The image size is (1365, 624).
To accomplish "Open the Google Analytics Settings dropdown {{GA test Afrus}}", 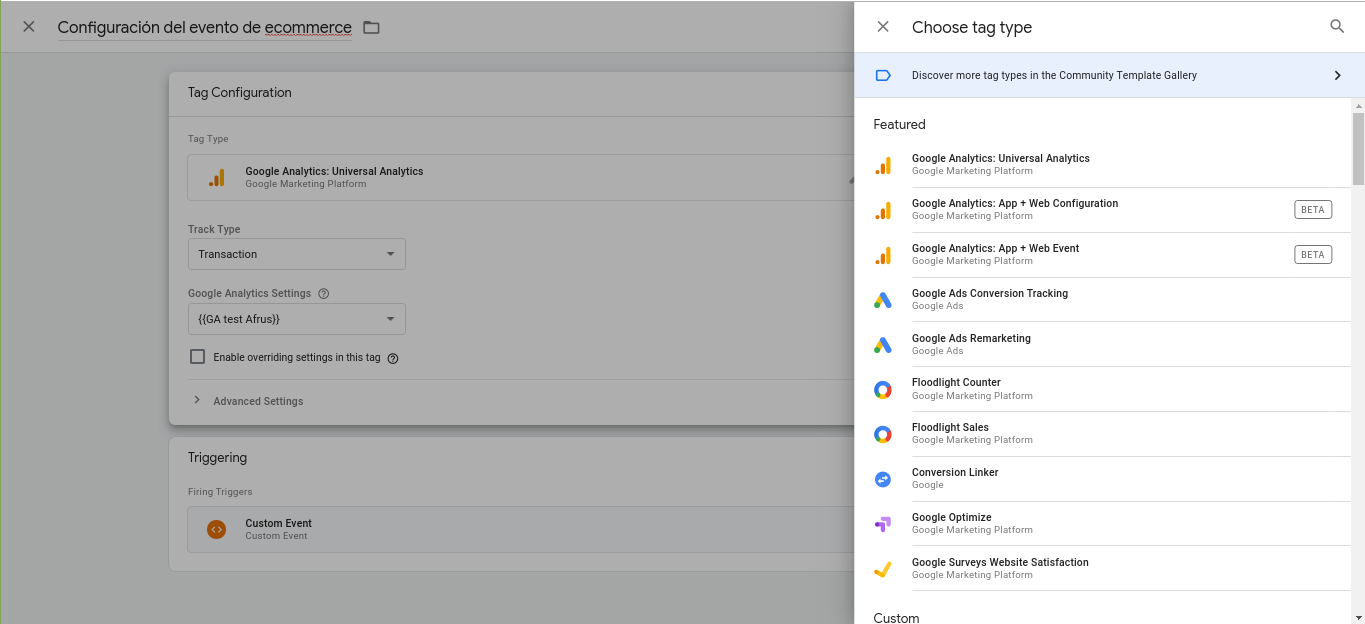I will click(x=297, y=319).
